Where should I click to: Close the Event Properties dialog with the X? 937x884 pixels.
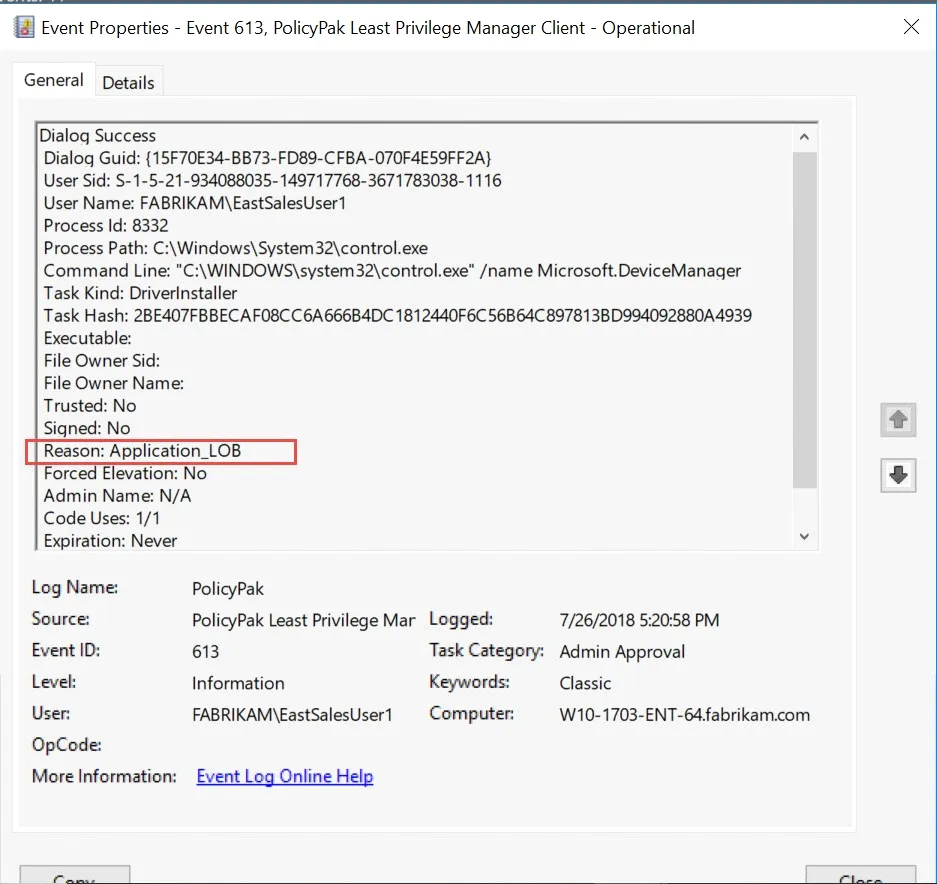tap(911, 27)
